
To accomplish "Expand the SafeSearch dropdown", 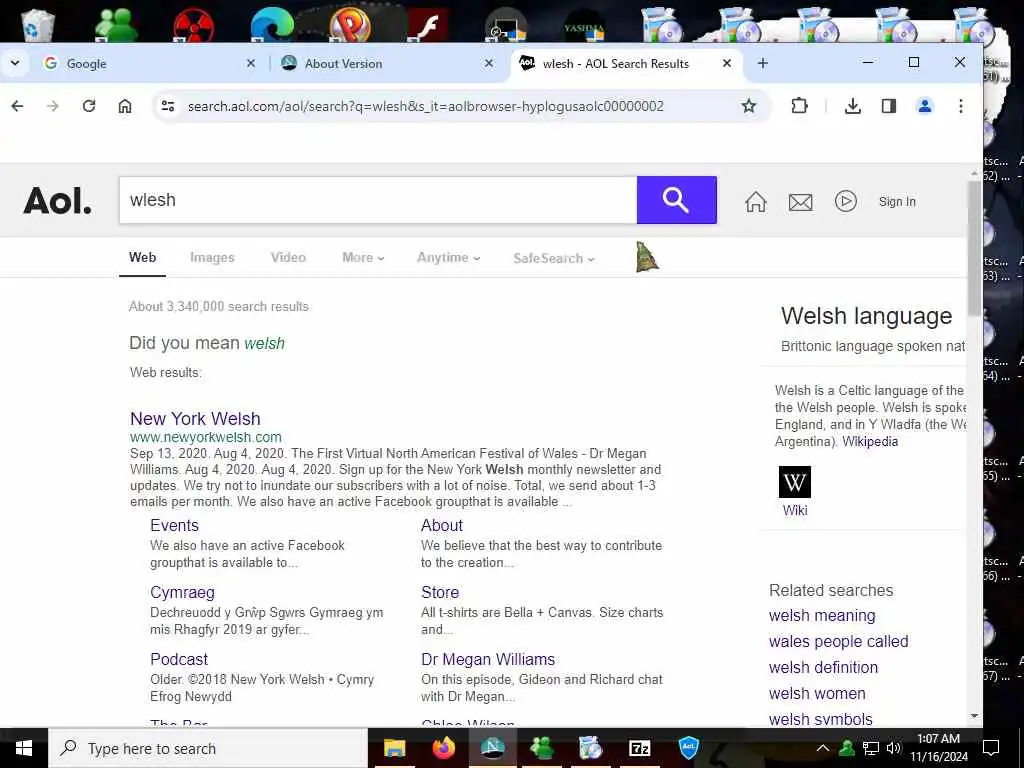I will point(554,258).
